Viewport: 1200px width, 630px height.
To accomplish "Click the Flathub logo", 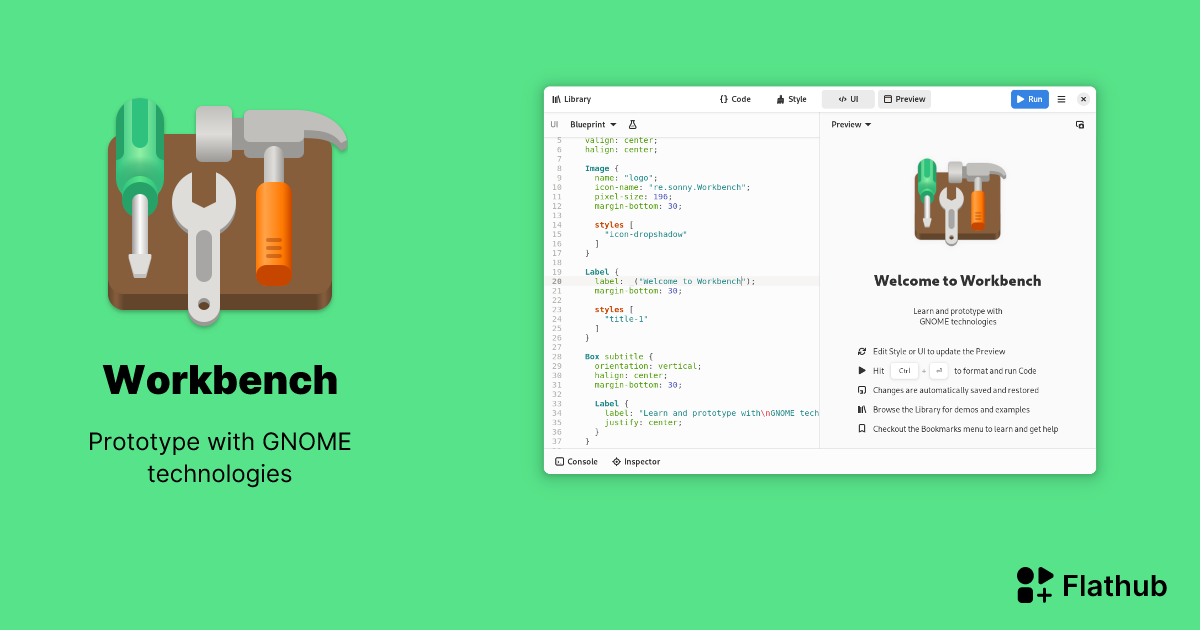I will (1089, 584).
